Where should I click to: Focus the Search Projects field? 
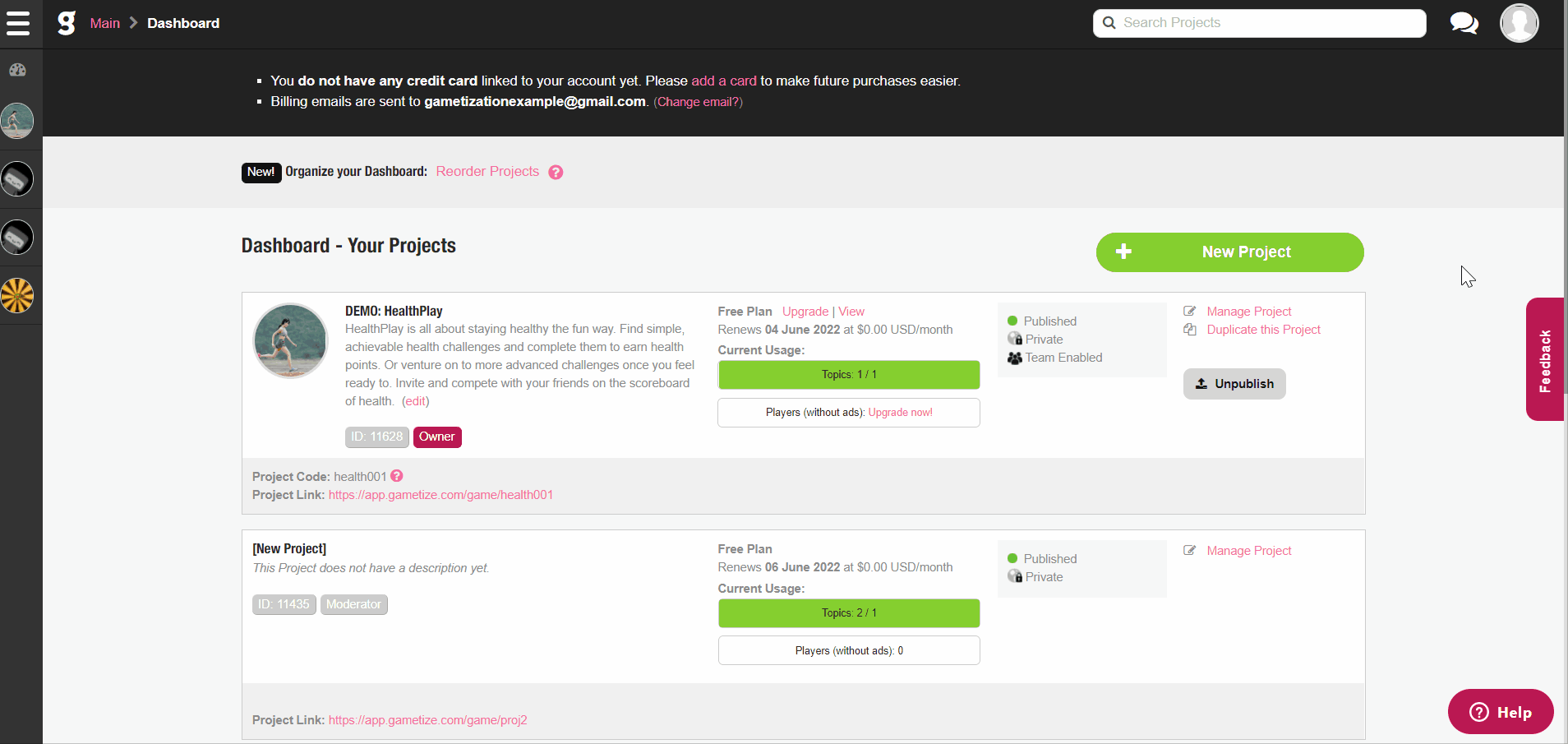click(x=1259, y=23)
